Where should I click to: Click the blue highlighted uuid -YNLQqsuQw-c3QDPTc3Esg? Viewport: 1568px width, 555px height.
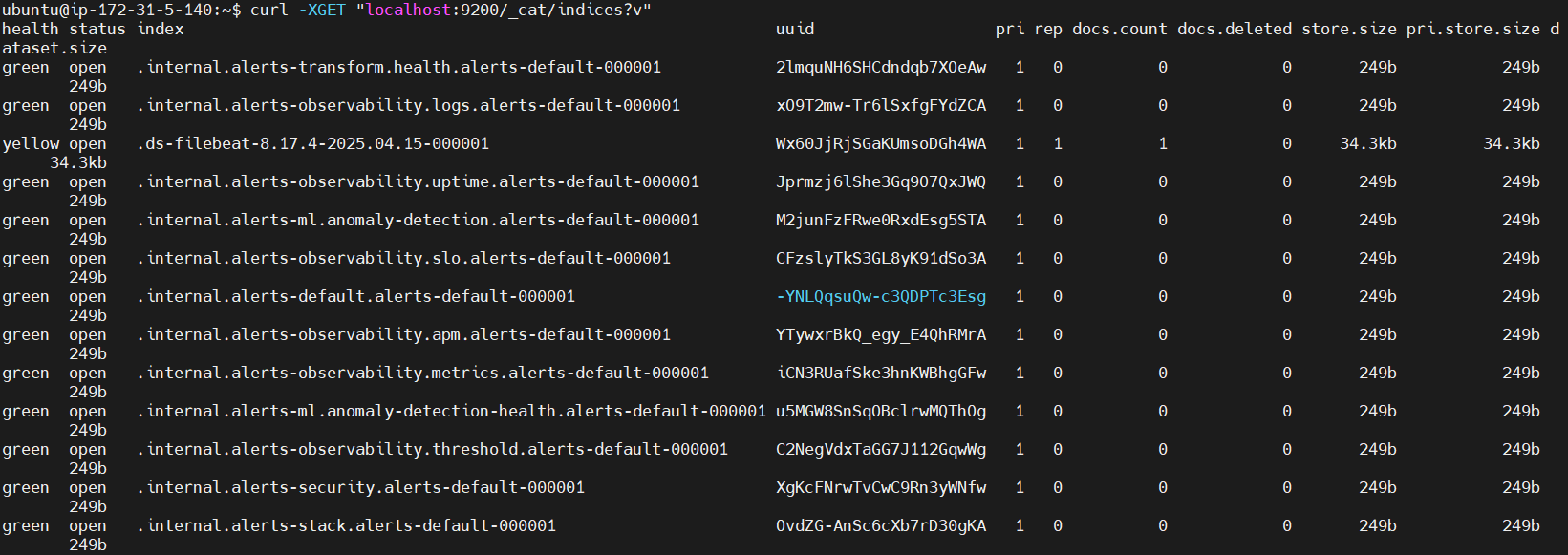881,296
